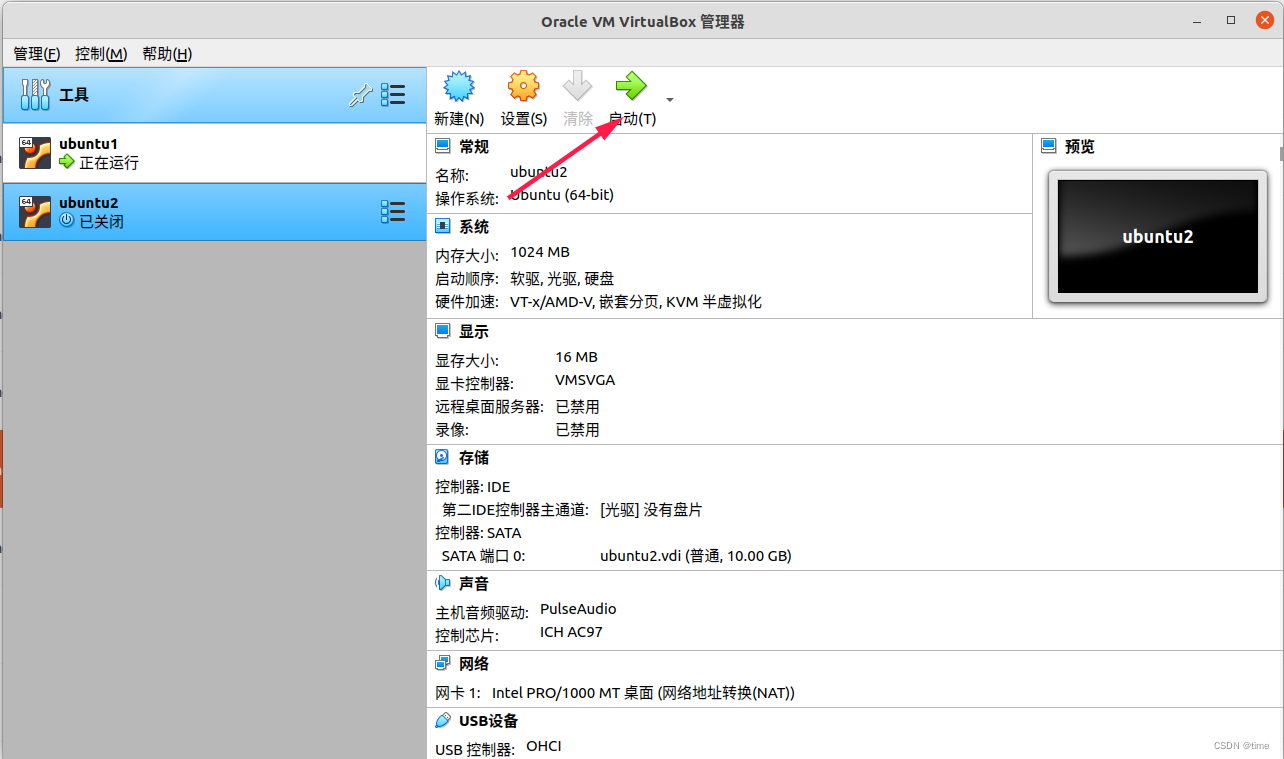The width and height of the screenshot is (1284, 759).
Task: Click 'Intel PRO/1000 MT 桌面' network adapter text
Action: [x=573, y=693]
